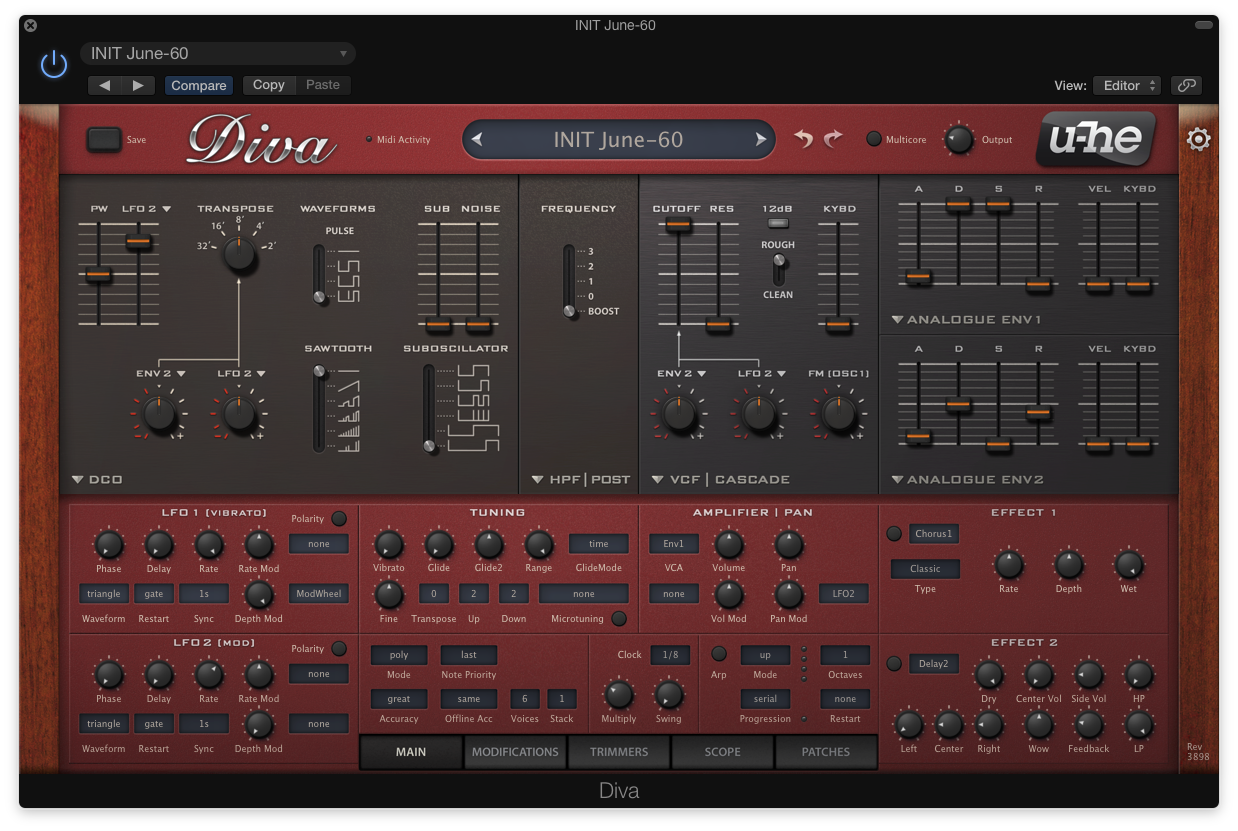The image size is (1238, 831).
Task: Open the View Editor dropdown
Action: point(1127,85)
